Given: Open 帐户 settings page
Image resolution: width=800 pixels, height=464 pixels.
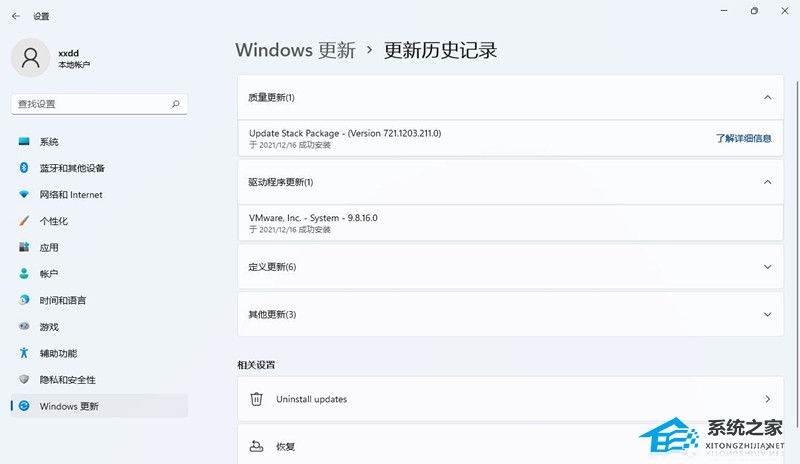Looking at the screenshot, I should coord(49,274).
